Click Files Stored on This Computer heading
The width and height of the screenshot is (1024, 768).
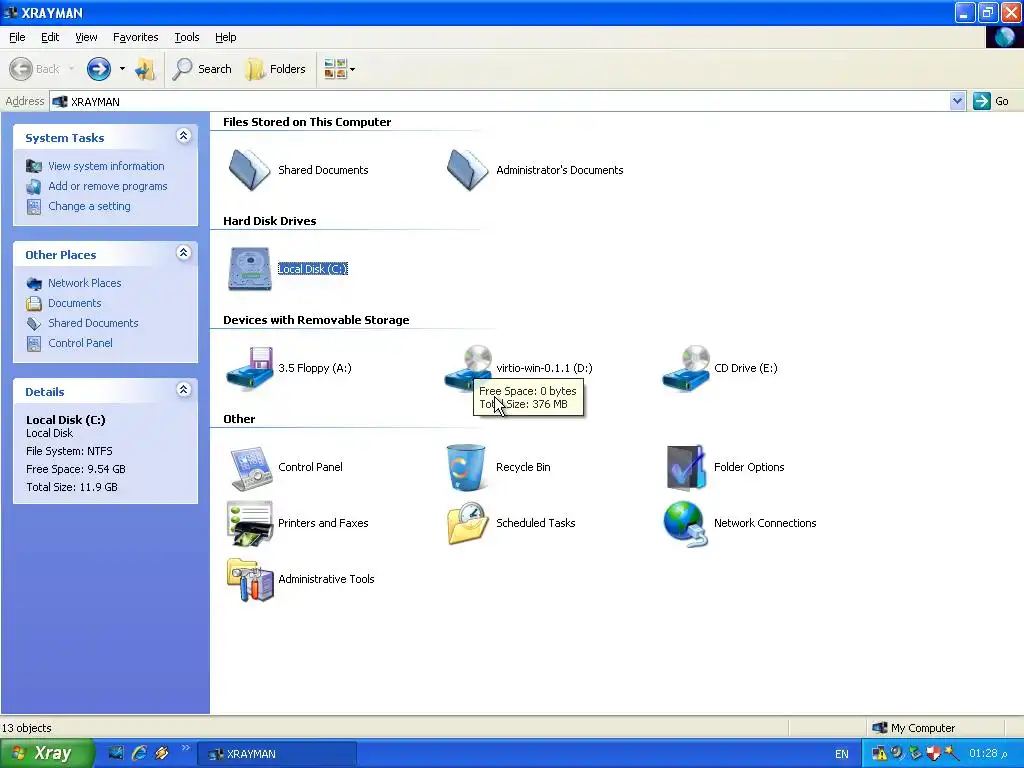pos(307,122)
